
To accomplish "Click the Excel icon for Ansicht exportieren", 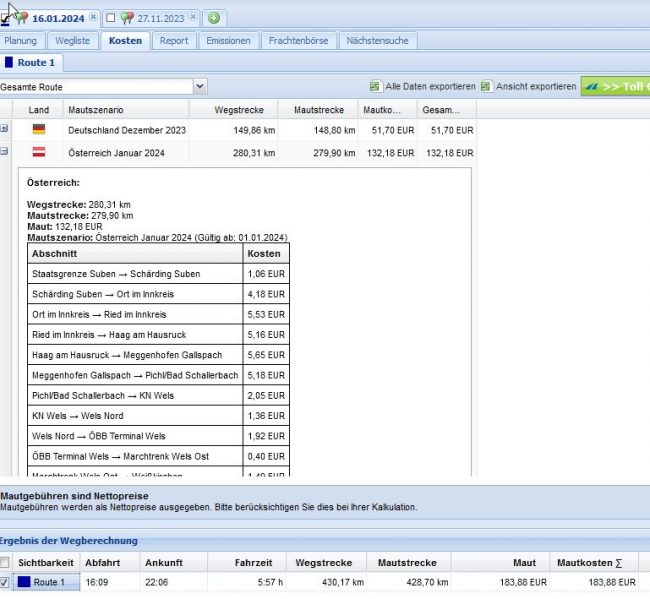I will 486,87.
